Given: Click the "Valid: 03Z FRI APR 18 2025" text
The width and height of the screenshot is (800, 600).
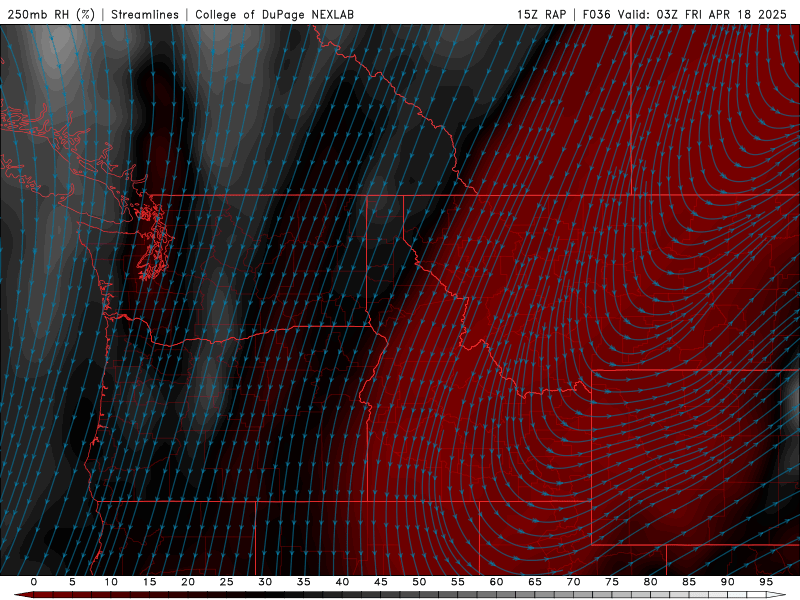Looking at the screenshot, I should pyautogui.click(x=702, y=14).
